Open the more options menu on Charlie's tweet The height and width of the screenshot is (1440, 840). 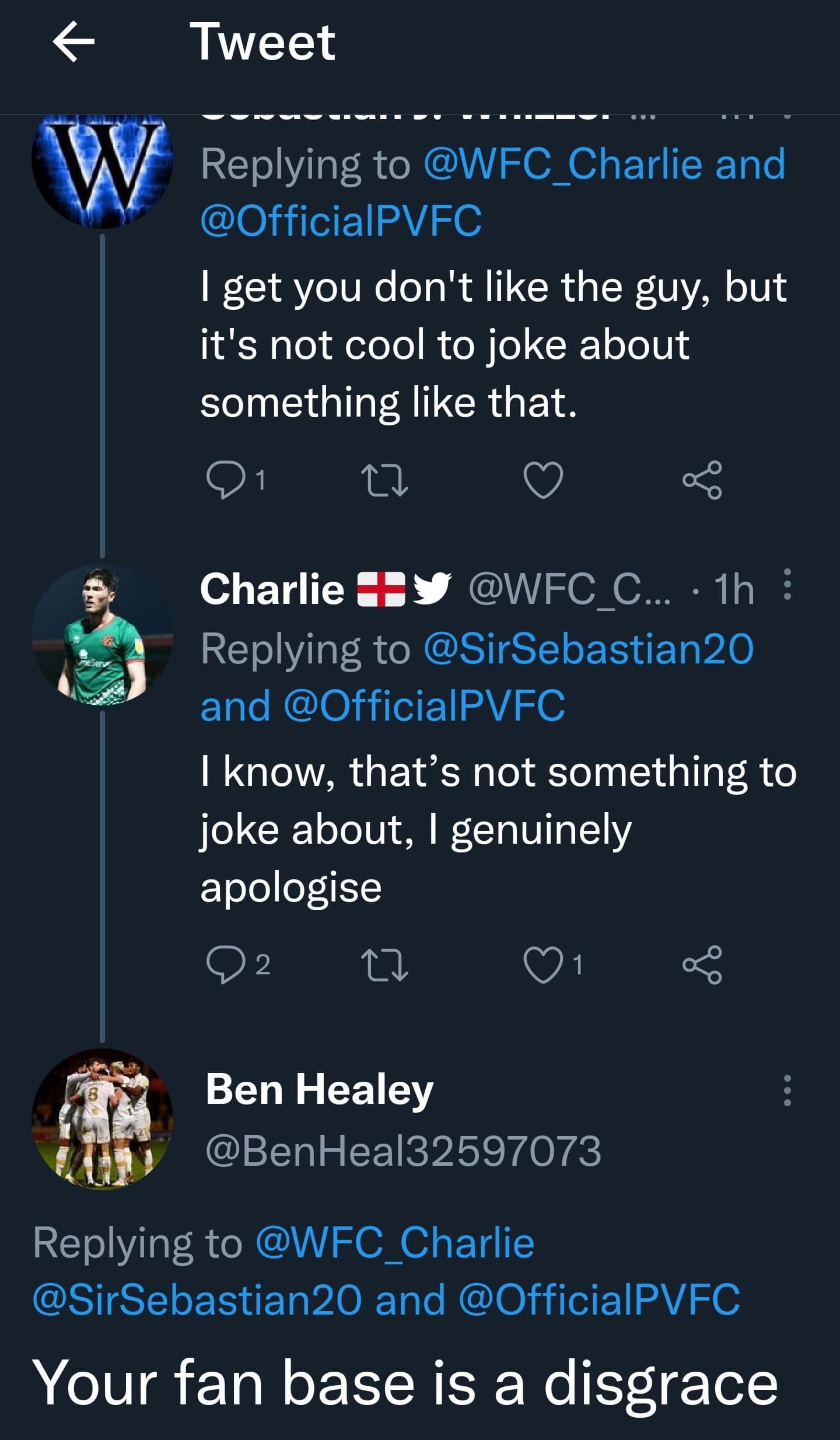tap(787, 584)
